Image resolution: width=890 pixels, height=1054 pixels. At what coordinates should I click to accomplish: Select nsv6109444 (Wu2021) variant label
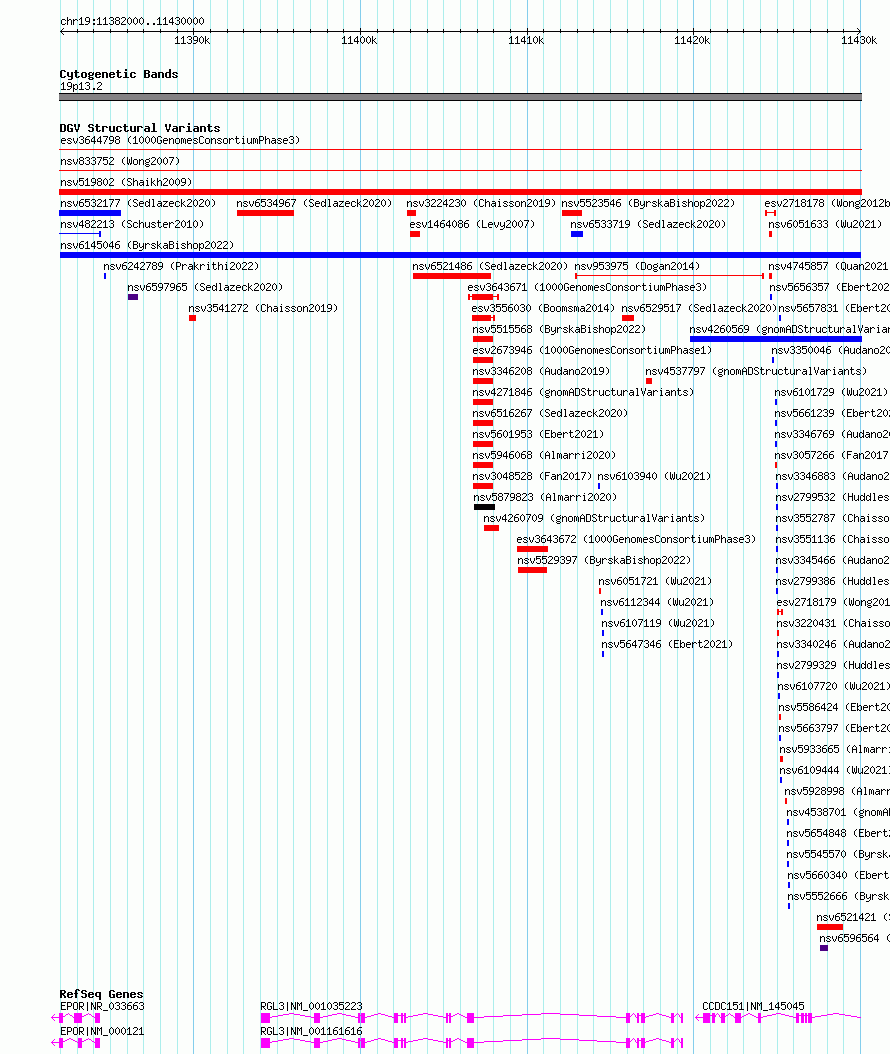(835, 770)
